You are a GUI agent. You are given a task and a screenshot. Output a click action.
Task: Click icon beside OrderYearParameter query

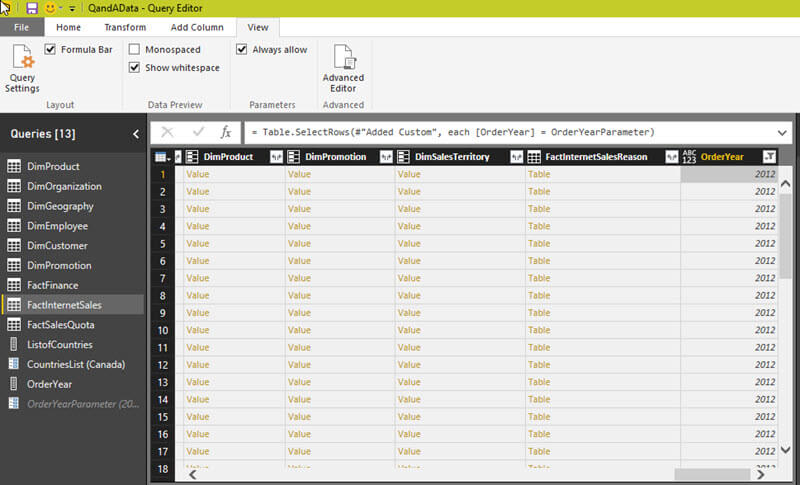14,404
